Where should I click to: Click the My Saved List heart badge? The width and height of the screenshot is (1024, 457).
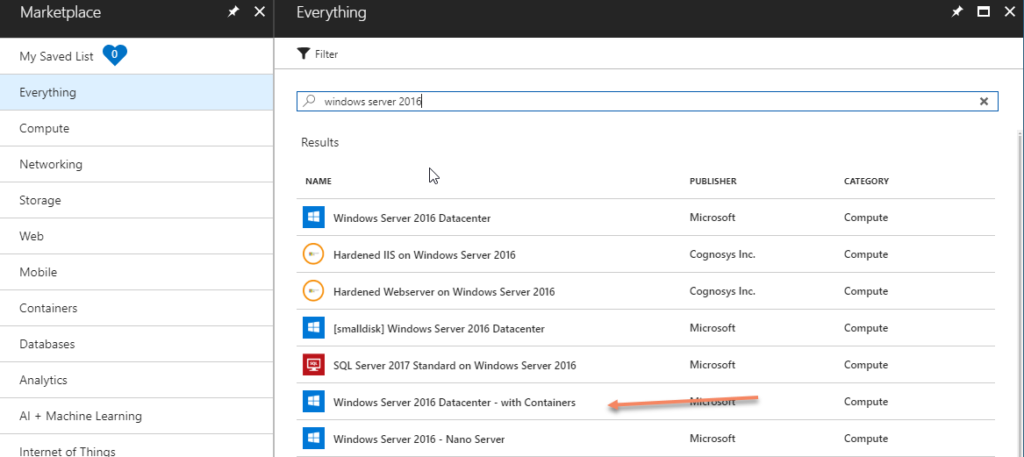[x=115, y=55]
